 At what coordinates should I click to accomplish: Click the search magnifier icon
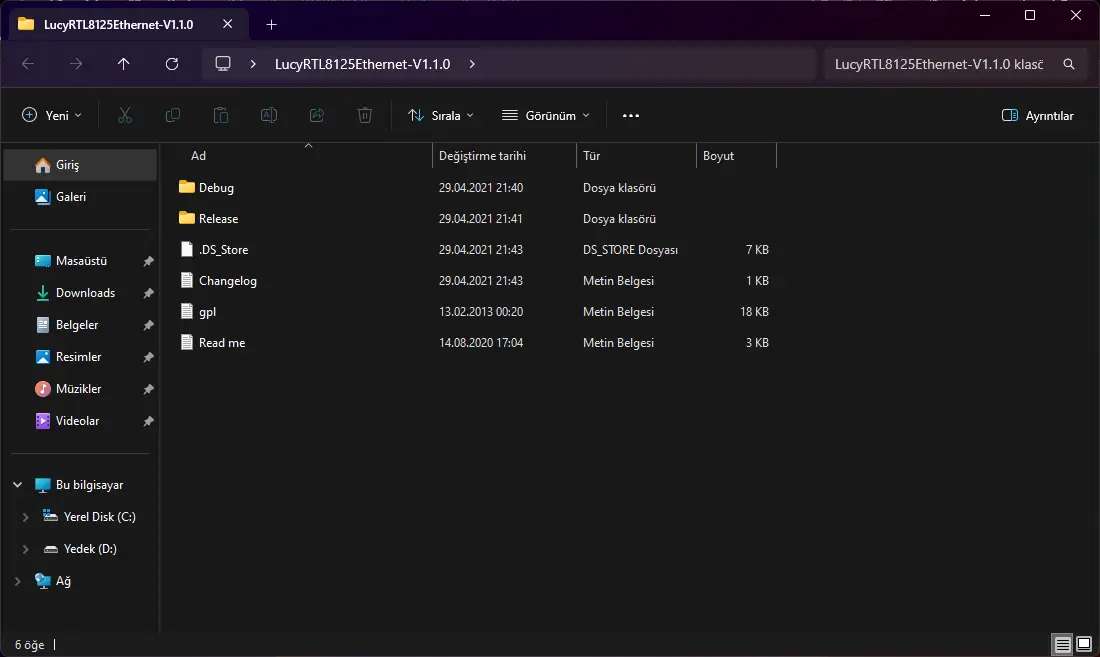click(x=1068, y=64)
